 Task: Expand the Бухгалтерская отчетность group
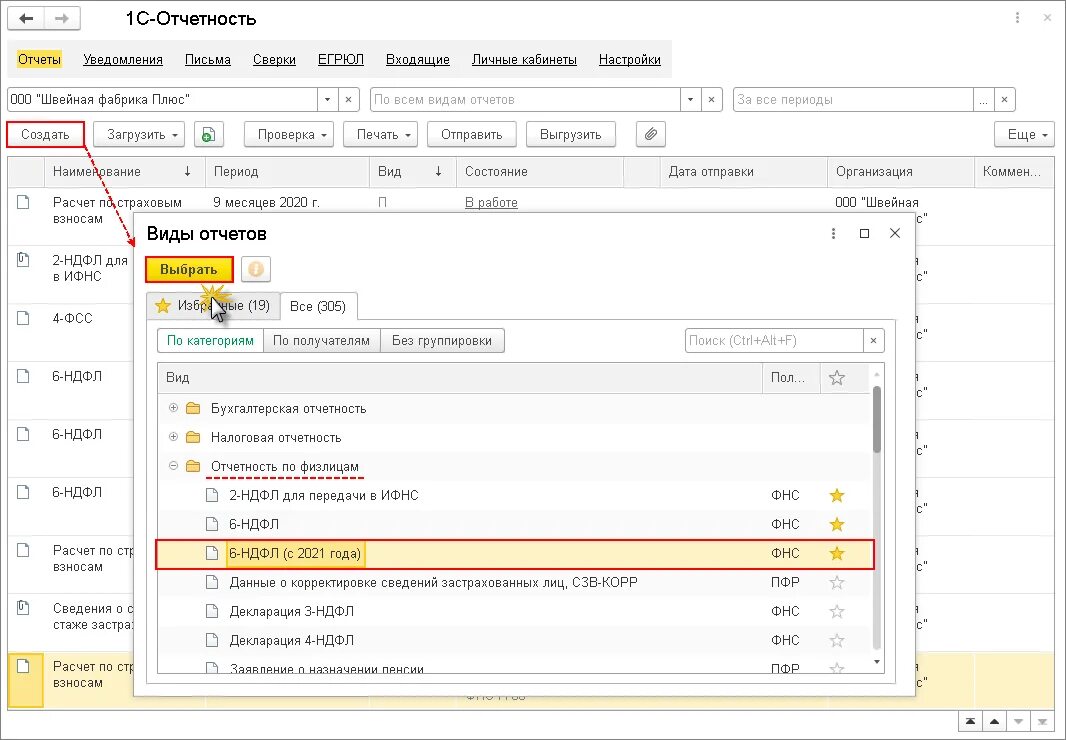tap(173, 408)
